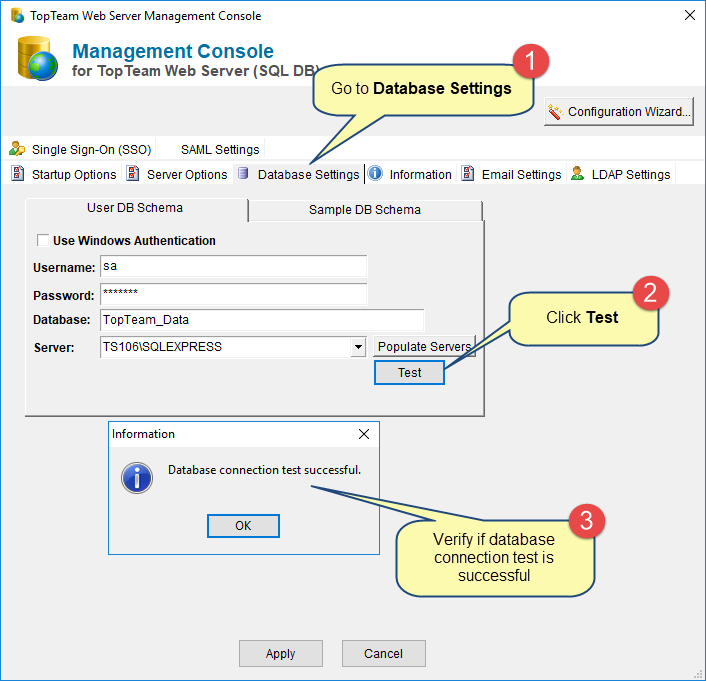This screenshot has width=706, height=681.
Task: Click the blue info icon in the Information dialog
Action: point(137,478)
